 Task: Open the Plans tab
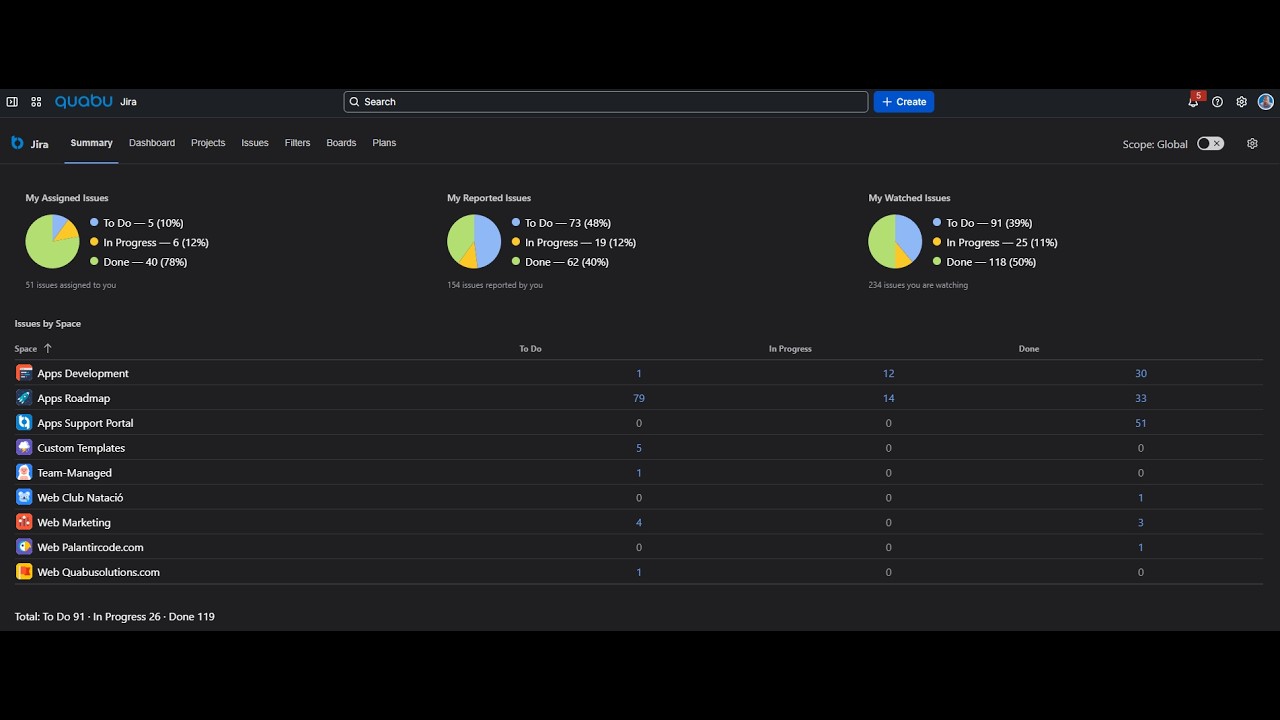[384, 143]
